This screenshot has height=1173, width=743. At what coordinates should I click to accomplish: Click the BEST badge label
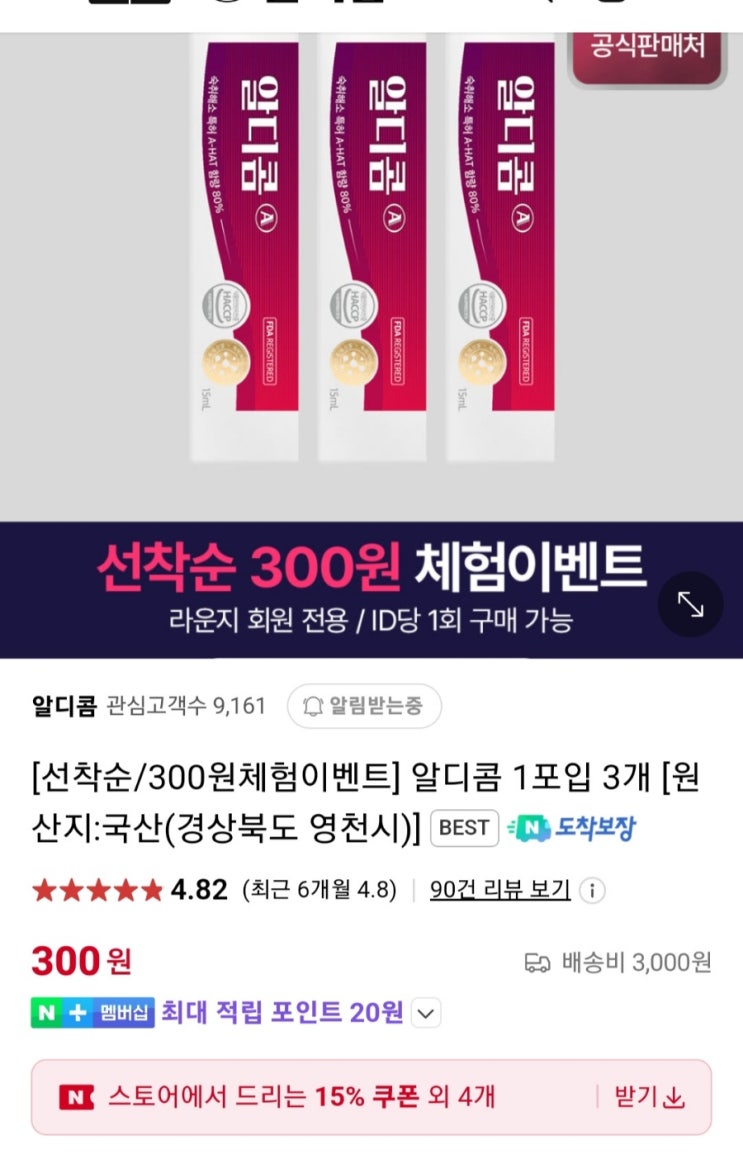464,827
